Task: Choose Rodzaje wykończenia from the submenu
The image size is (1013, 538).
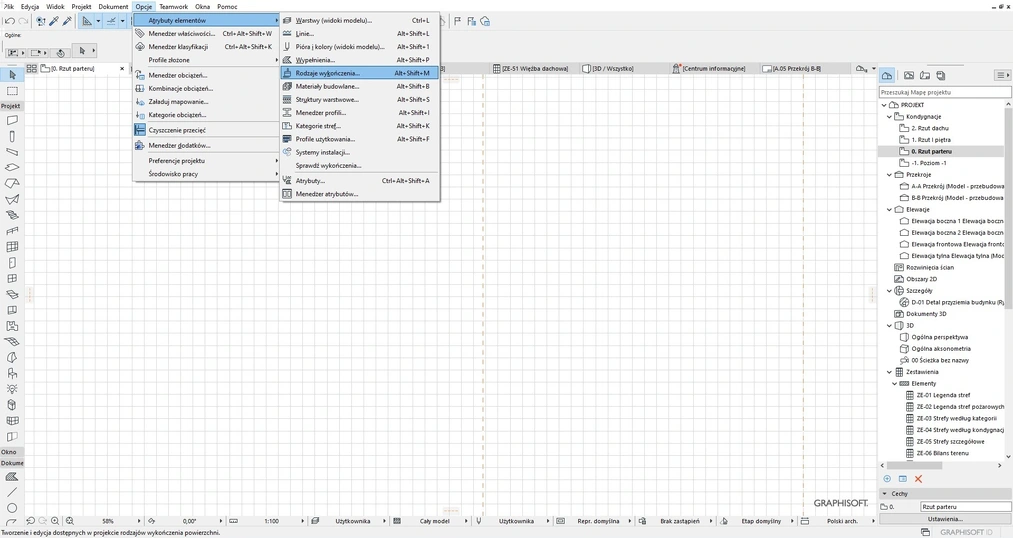Action: pyautogui.click(x=328, y=73)
